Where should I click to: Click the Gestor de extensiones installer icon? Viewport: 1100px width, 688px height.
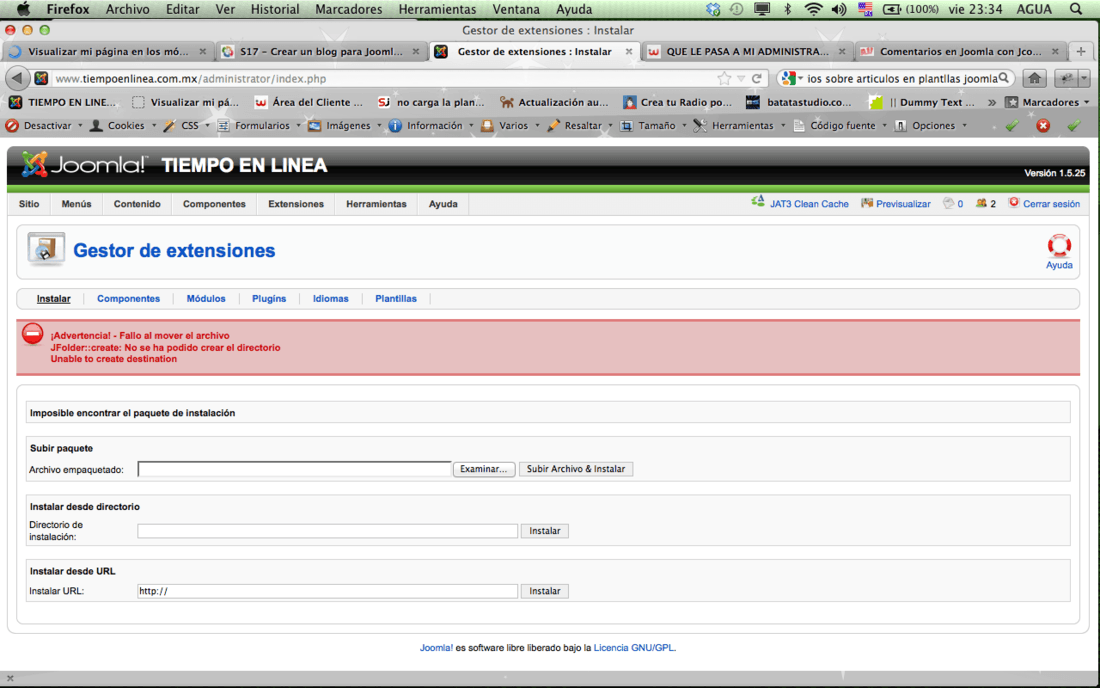46,249
